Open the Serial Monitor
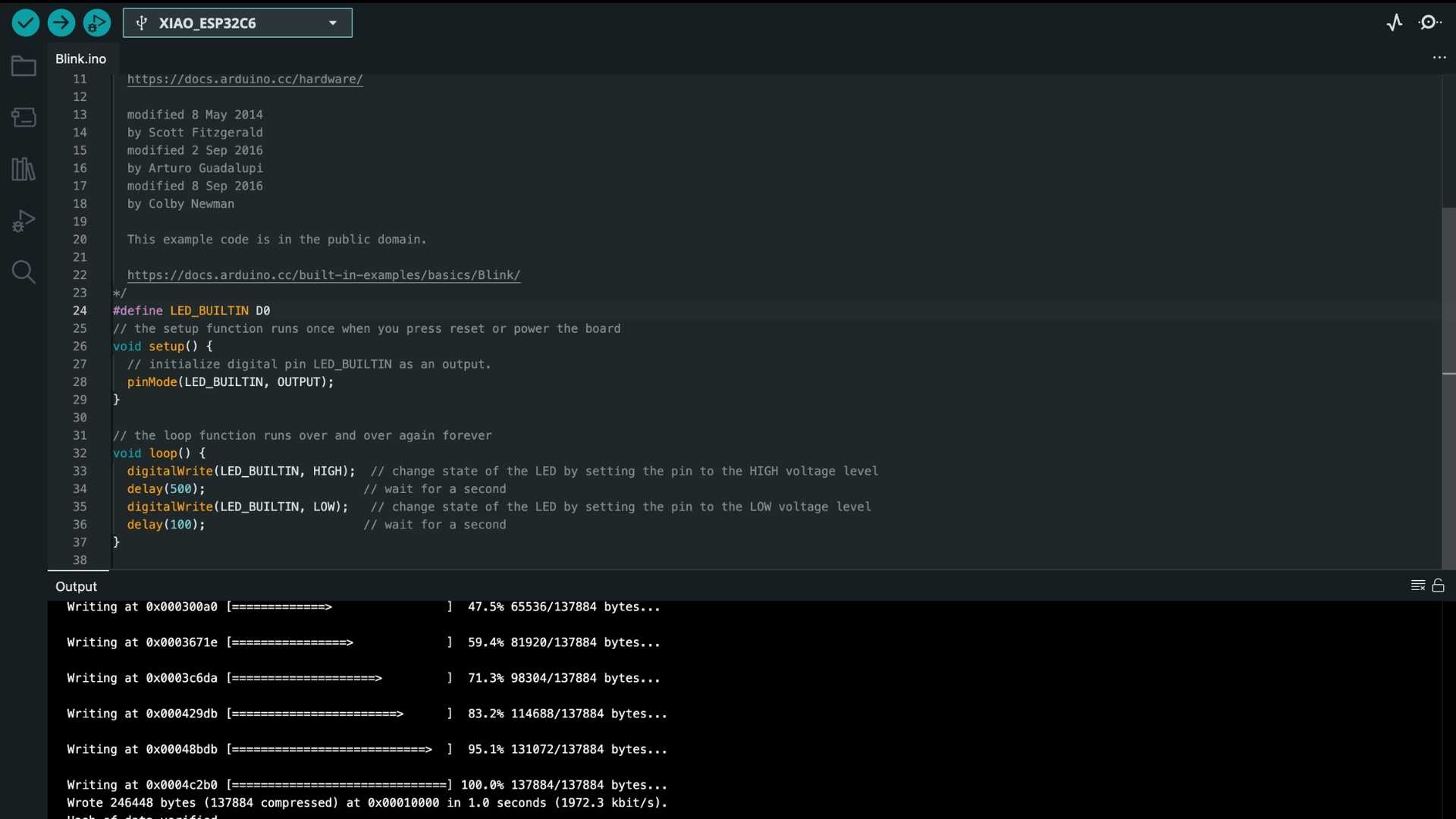The image size is (1456, 819). click(1430, 23)
